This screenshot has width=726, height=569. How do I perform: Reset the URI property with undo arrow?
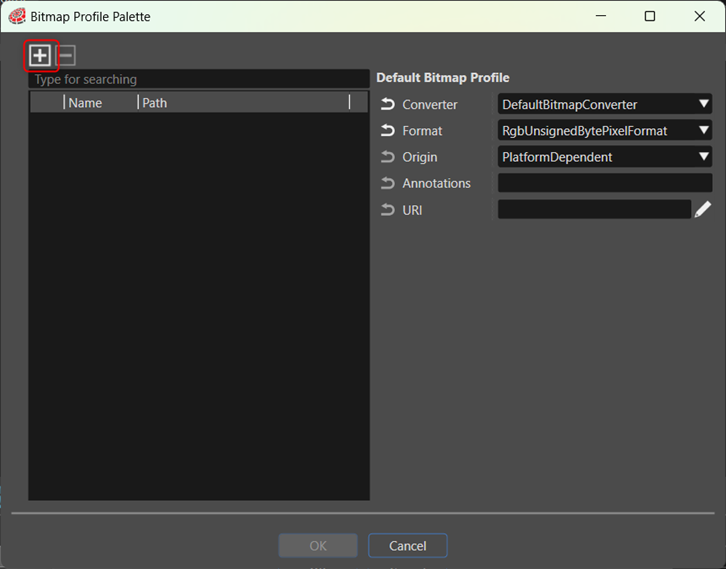click(x=388, y=210)
